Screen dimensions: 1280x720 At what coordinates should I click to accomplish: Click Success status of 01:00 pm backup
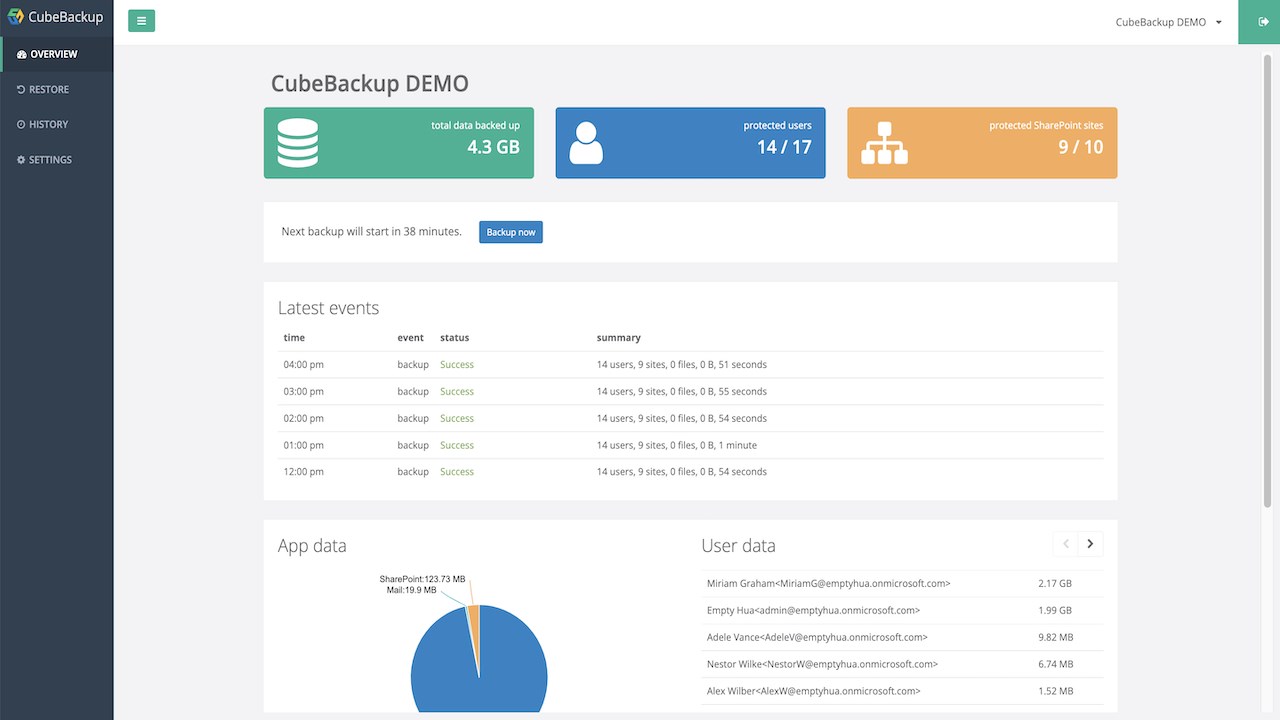[457, 445]
